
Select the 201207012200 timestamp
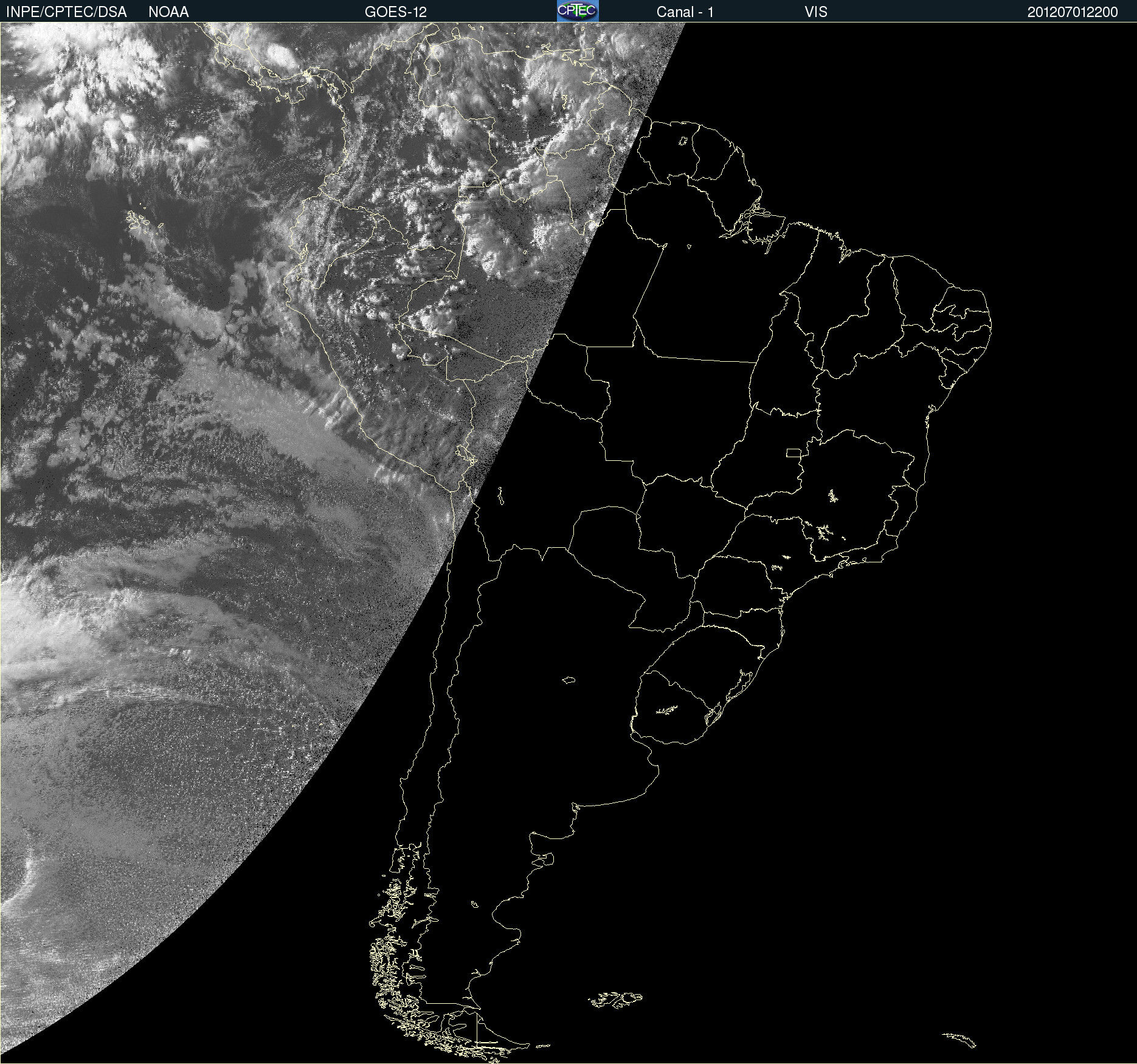(x=1073, y=12)
